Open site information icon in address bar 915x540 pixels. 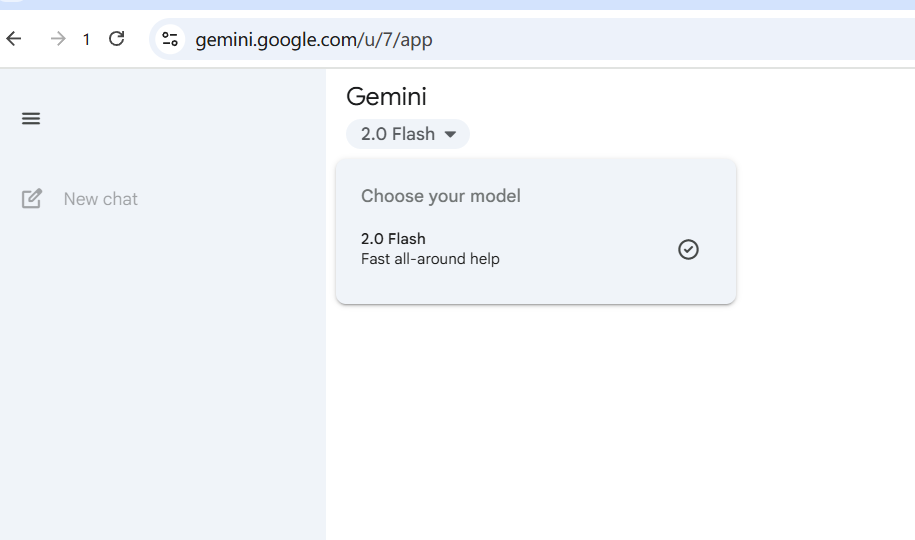click(170, 39)
